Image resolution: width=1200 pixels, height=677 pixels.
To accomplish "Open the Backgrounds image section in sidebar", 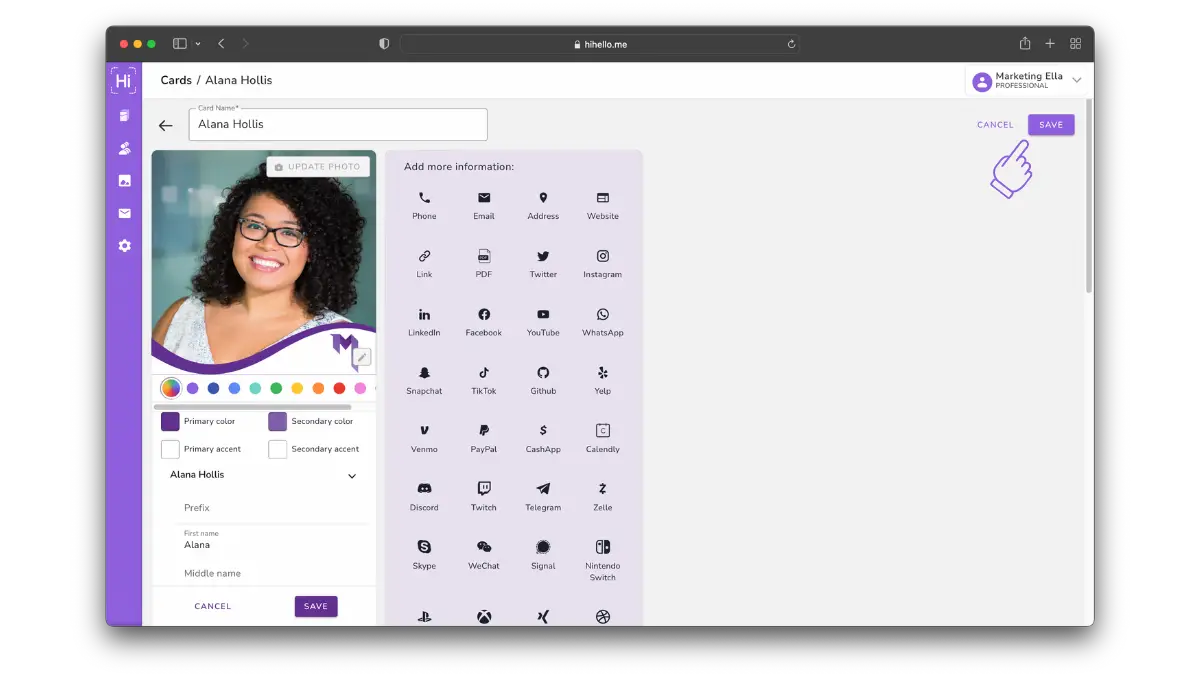I will (x=124, y=181).
